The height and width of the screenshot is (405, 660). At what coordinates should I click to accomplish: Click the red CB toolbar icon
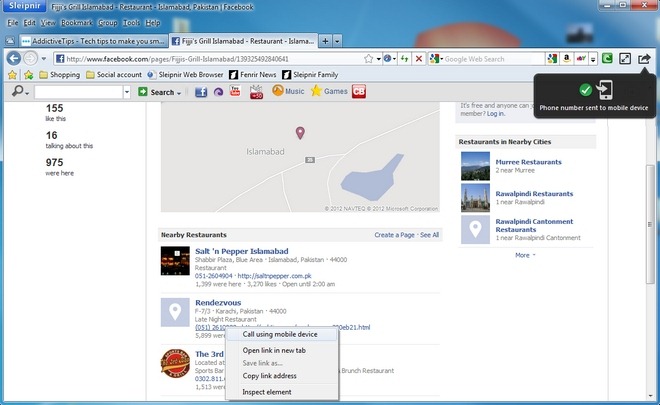tap(359, 91)
